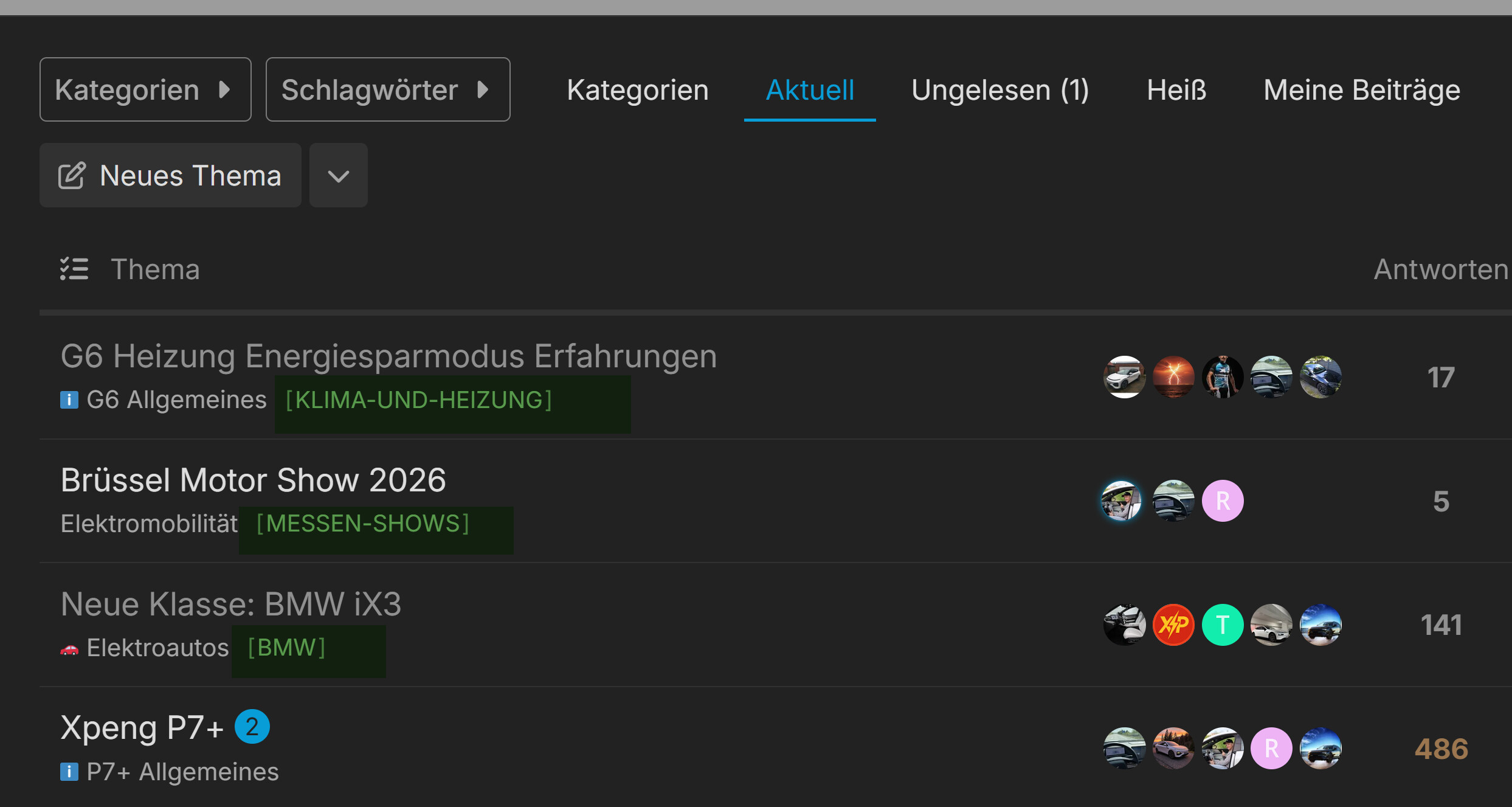1512x807 pixels.
Task: Click pink R avatar in Brüssel row
Action: [x=1222, y=501]
